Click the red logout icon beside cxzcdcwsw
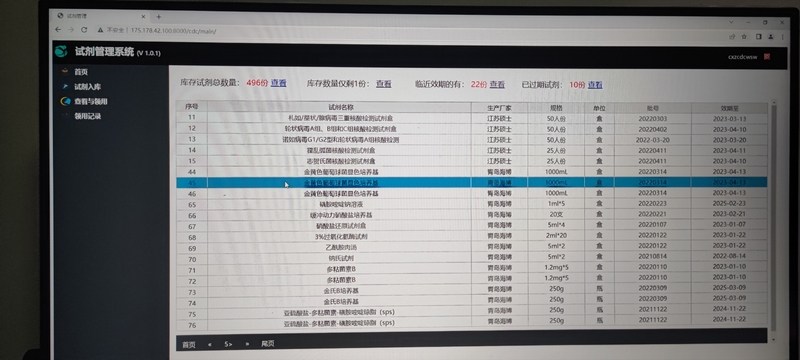This screenshot has height=360, width=800. pos(767,57)
